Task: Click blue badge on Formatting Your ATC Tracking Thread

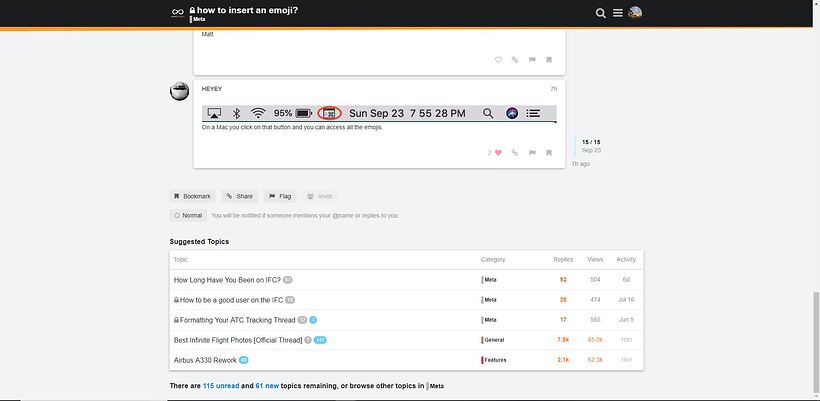Action: pos(313,320)
